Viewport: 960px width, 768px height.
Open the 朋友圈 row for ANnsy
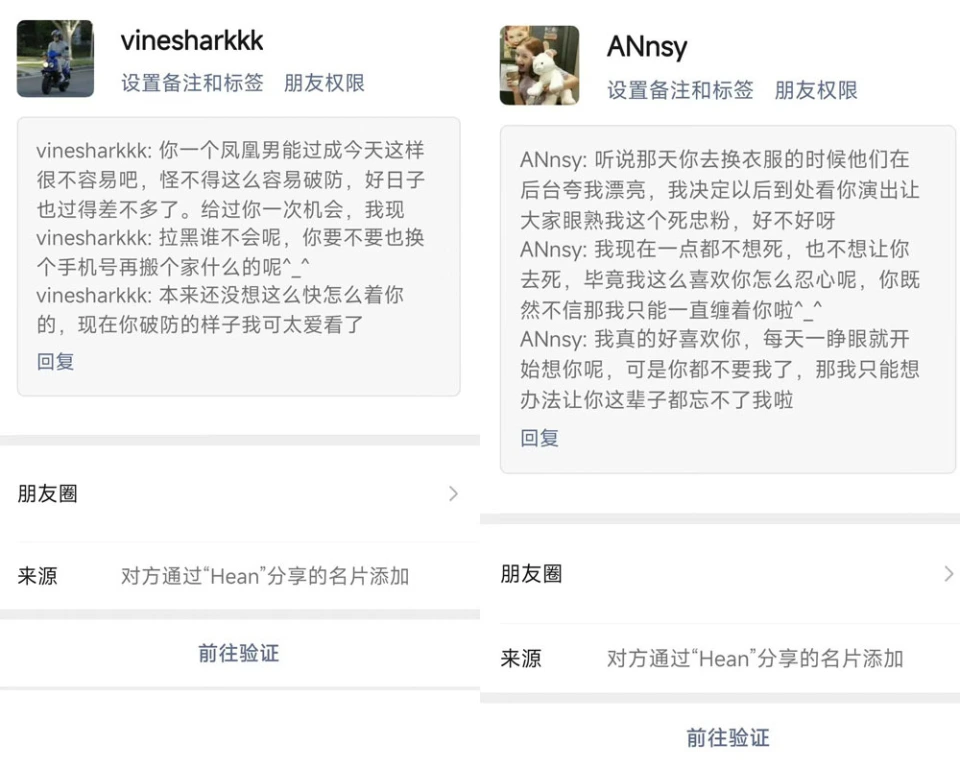coord(720,574)
